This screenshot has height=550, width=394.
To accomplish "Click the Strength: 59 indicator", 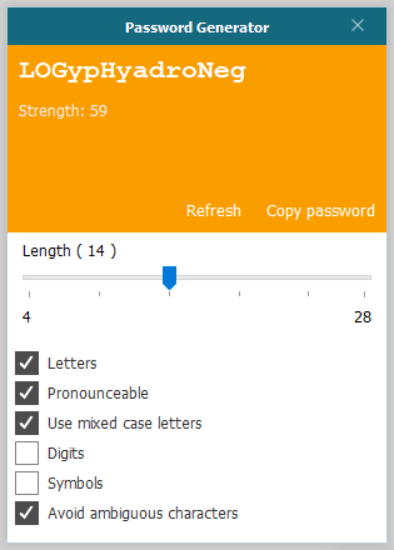I will tap(63, 111).
